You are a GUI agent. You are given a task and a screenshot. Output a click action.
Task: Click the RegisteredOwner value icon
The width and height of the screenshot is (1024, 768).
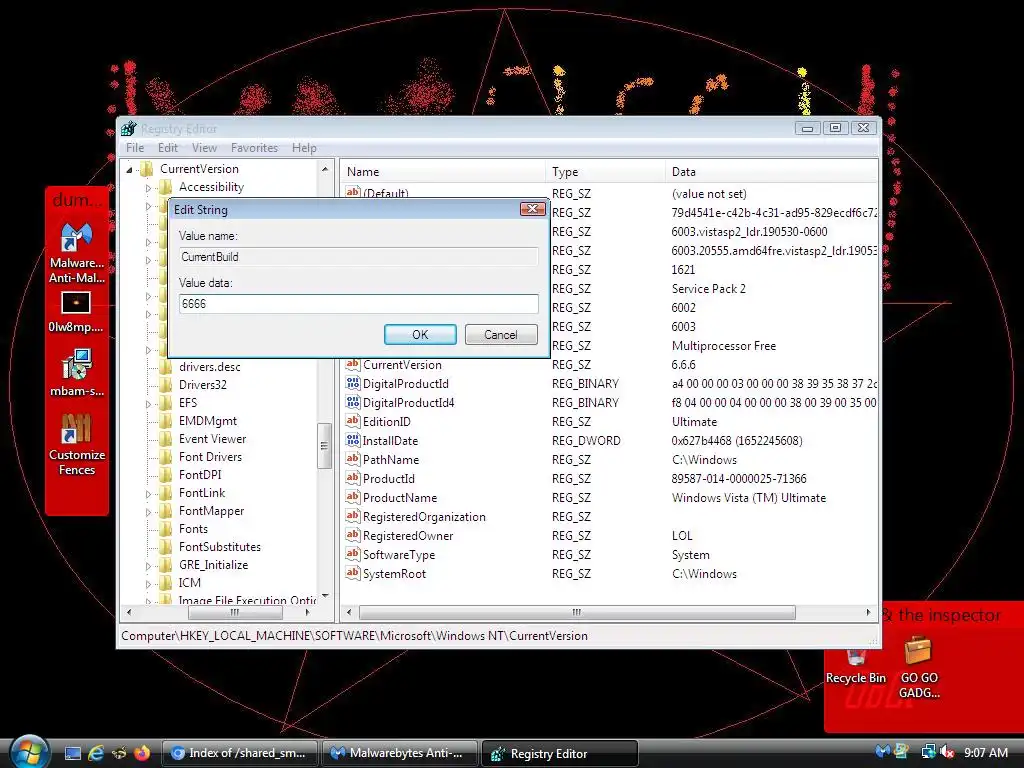(x=353, y=535)
